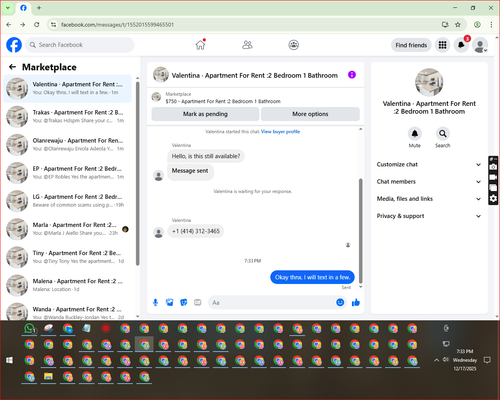Expand the Customize chat section

pyautogui.click(x=429, y=164)
